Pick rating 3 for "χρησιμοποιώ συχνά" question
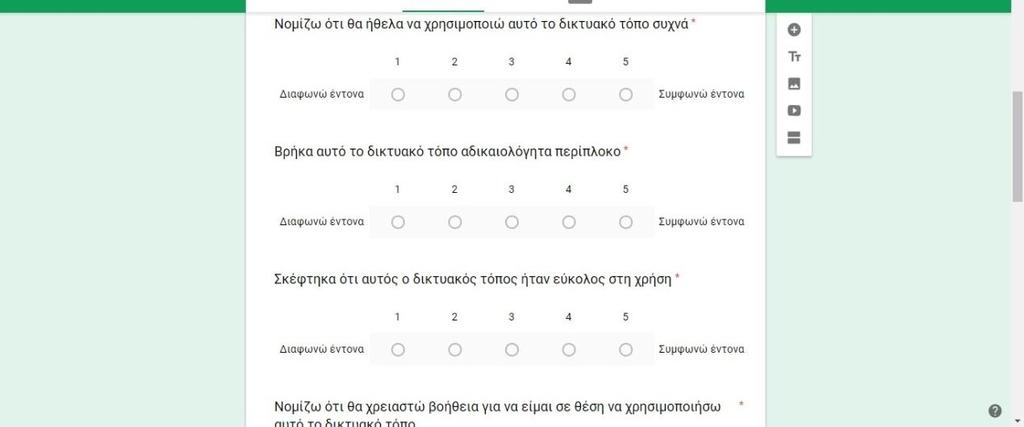 tap(512, 95)
